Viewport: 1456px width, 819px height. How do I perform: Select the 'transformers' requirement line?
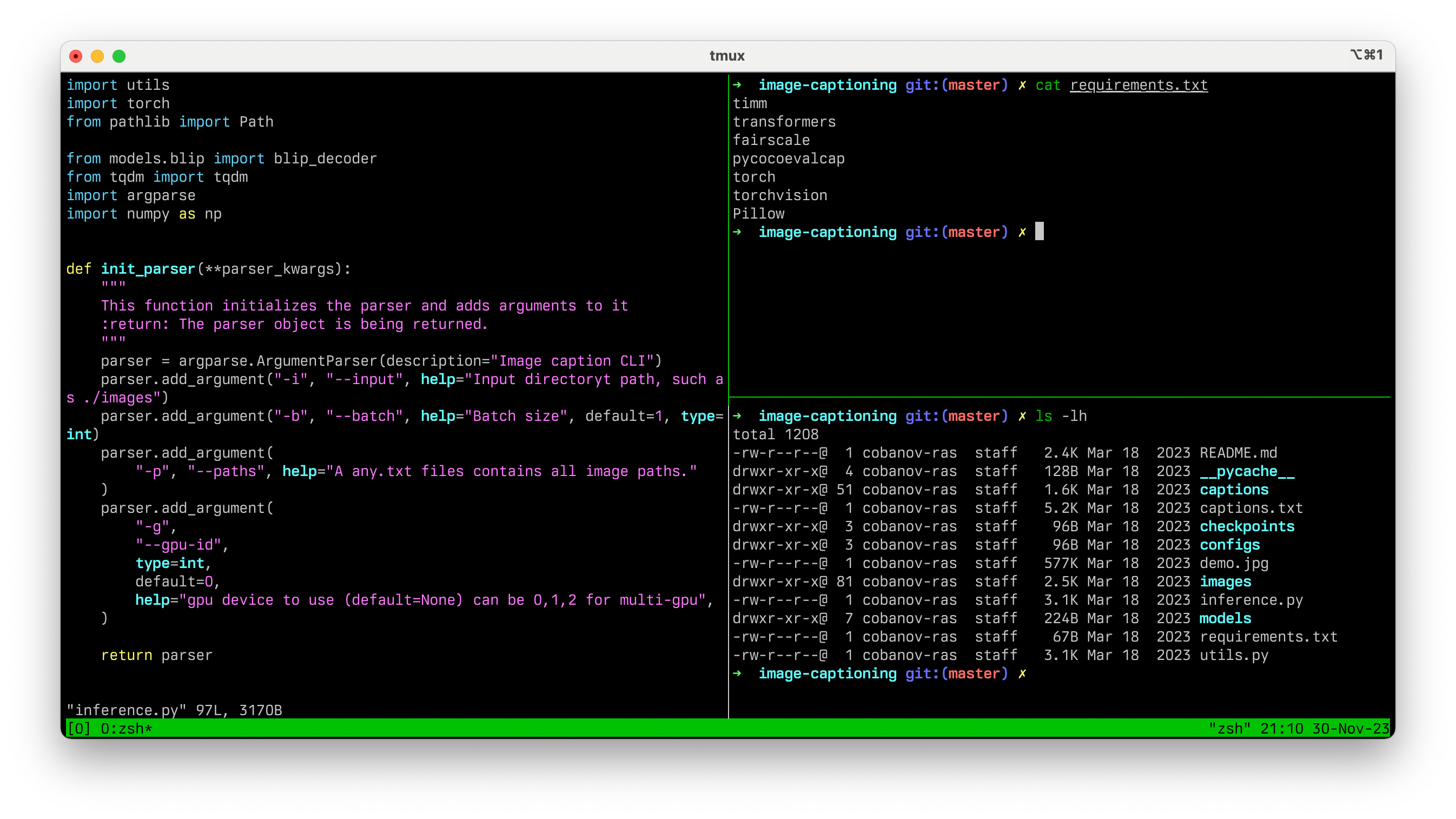coord(784,122)
